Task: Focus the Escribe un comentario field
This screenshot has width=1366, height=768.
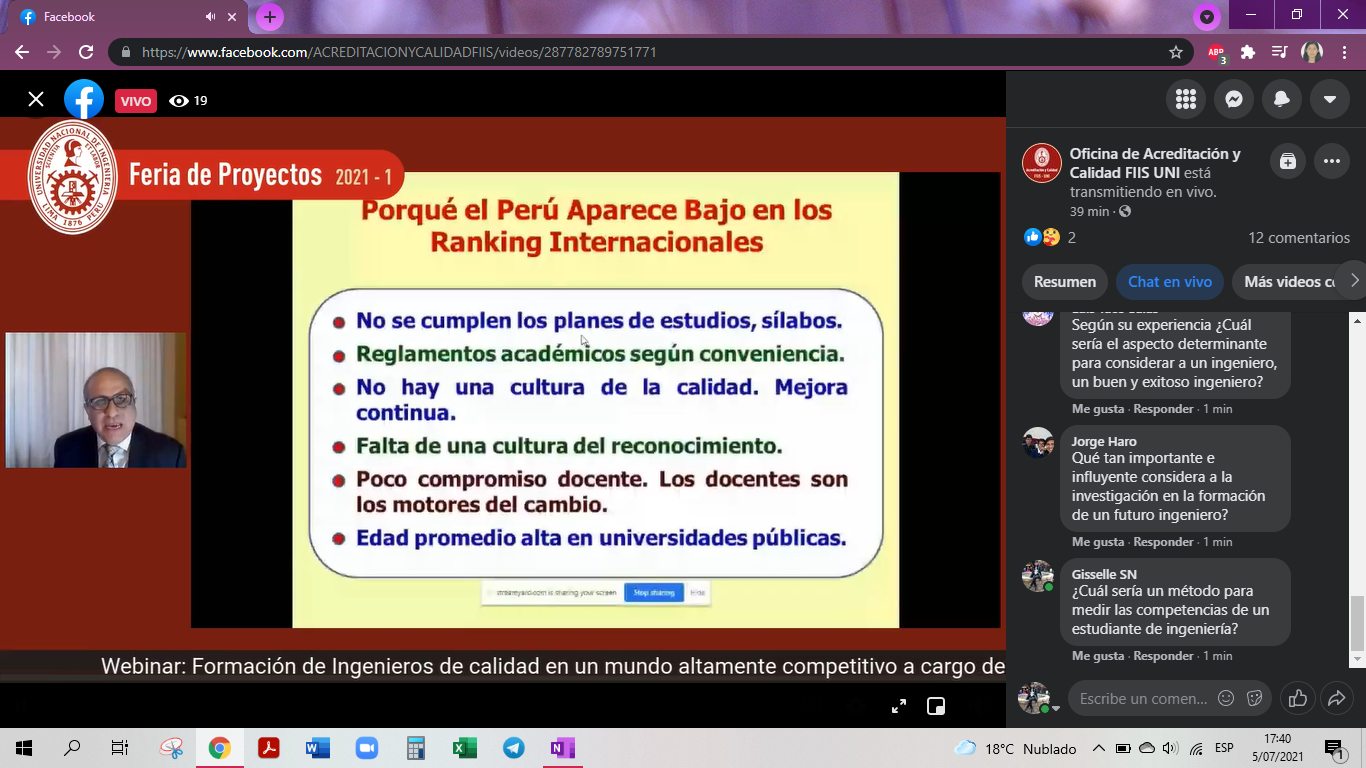Action: (x=1143, y=699)
